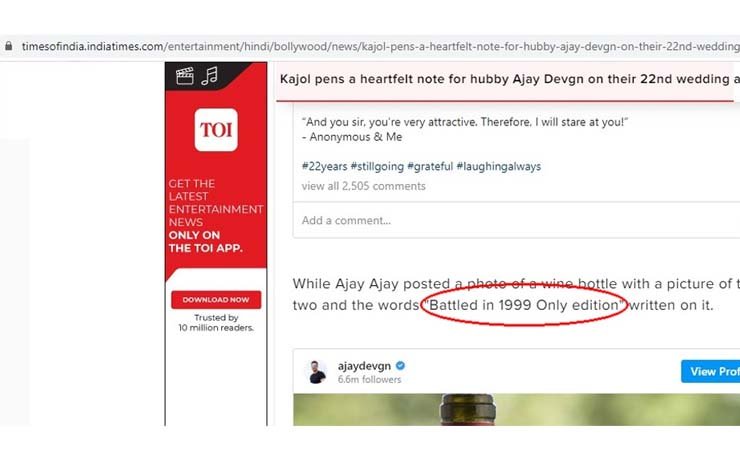Screen dimensions: 740x470
Task: Click the ajaydevgn profile avatar
Action: [316, 372]
